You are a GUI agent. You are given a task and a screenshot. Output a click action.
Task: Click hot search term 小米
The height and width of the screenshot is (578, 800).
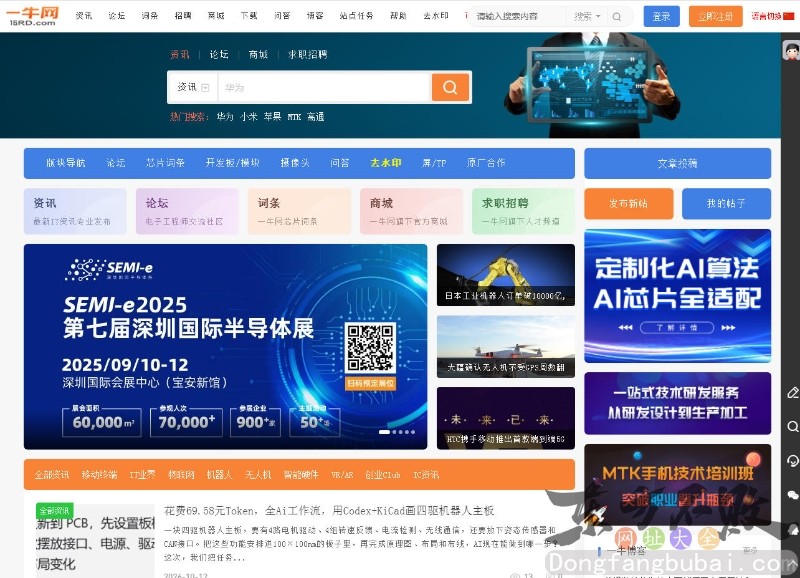pos(248,117)
